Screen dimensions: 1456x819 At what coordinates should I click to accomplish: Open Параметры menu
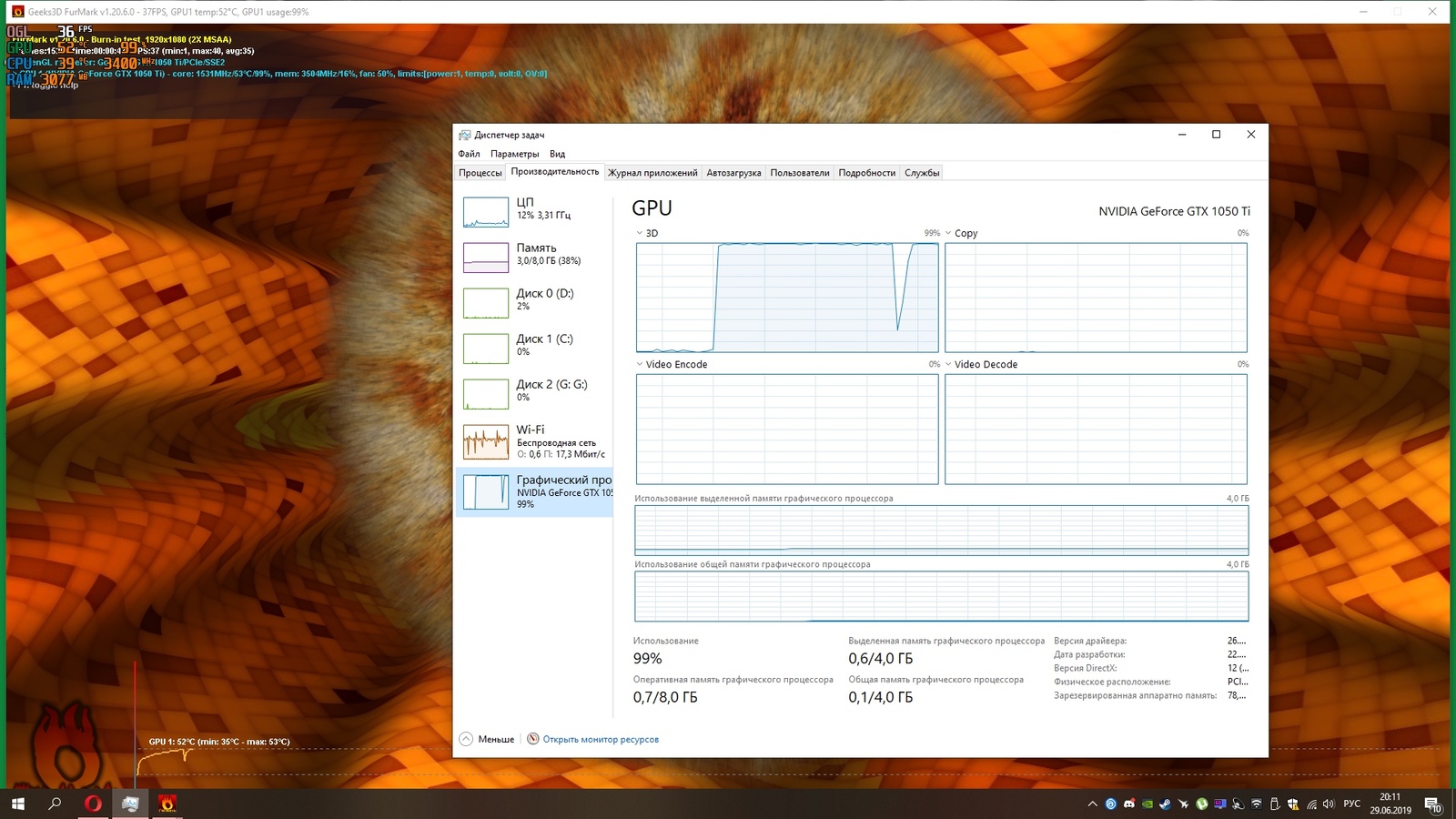pos(514,154)
